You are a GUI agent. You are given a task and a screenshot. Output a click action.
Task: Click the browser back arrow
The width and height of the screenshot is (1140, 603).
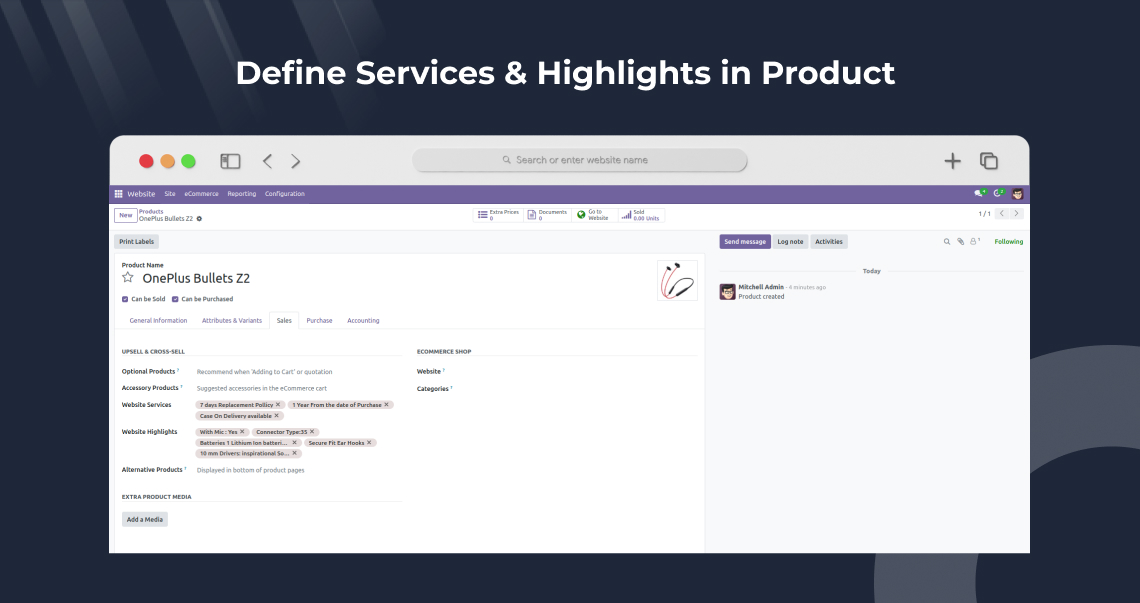268,161
